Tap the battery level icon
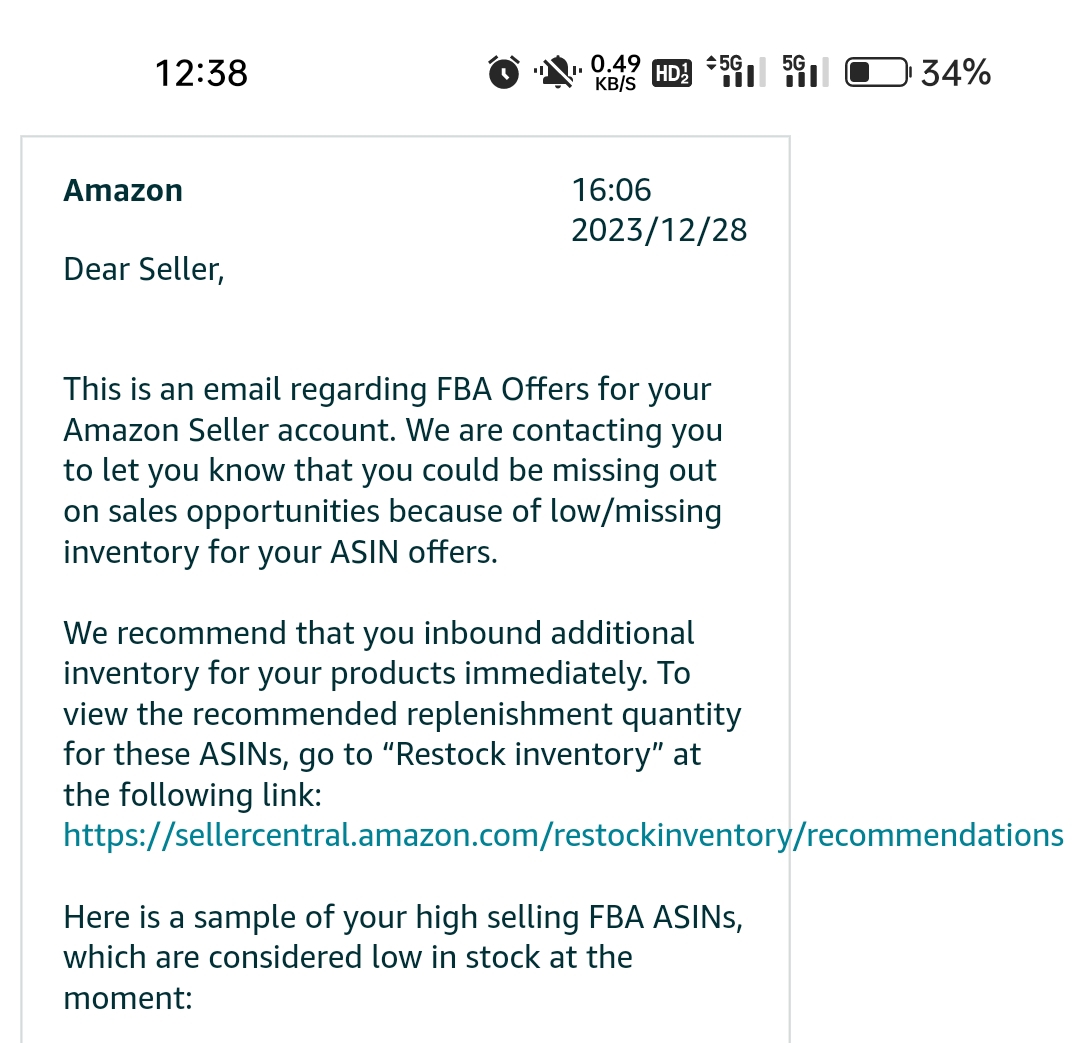 [x=878, y=72]
